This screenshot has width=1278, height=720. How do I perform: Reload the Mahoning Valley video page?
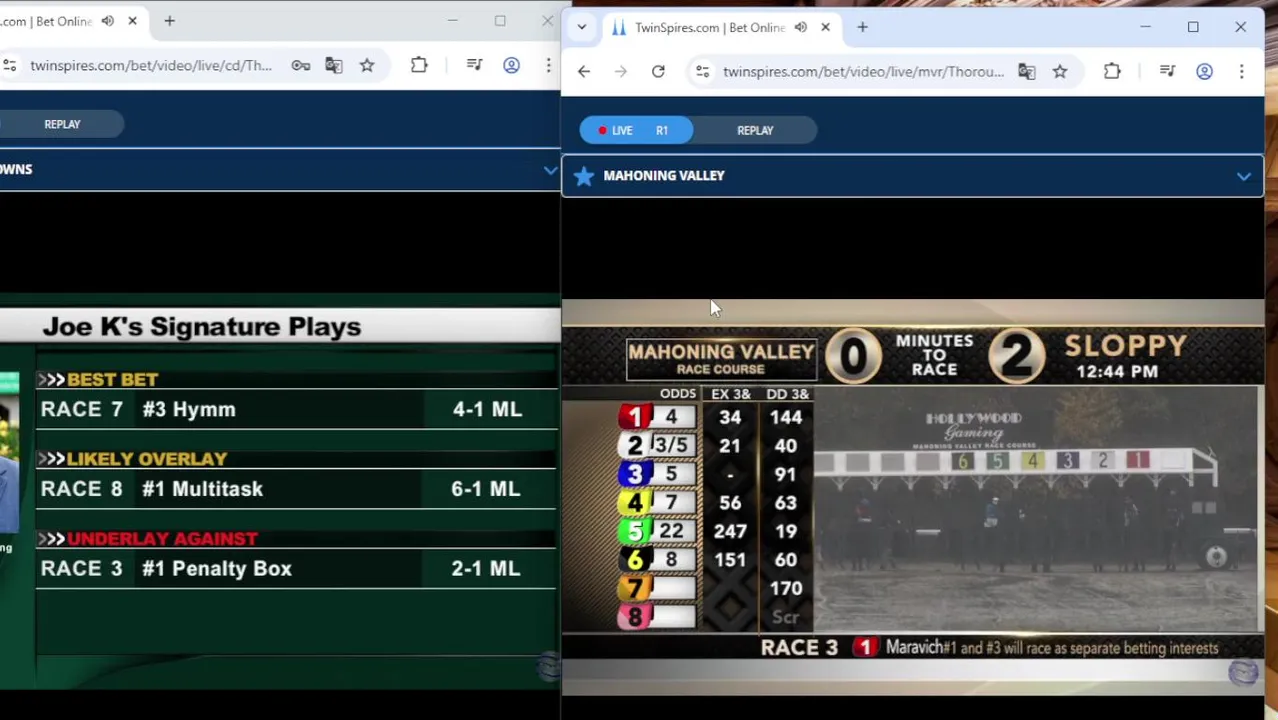[x=658, y=71]
